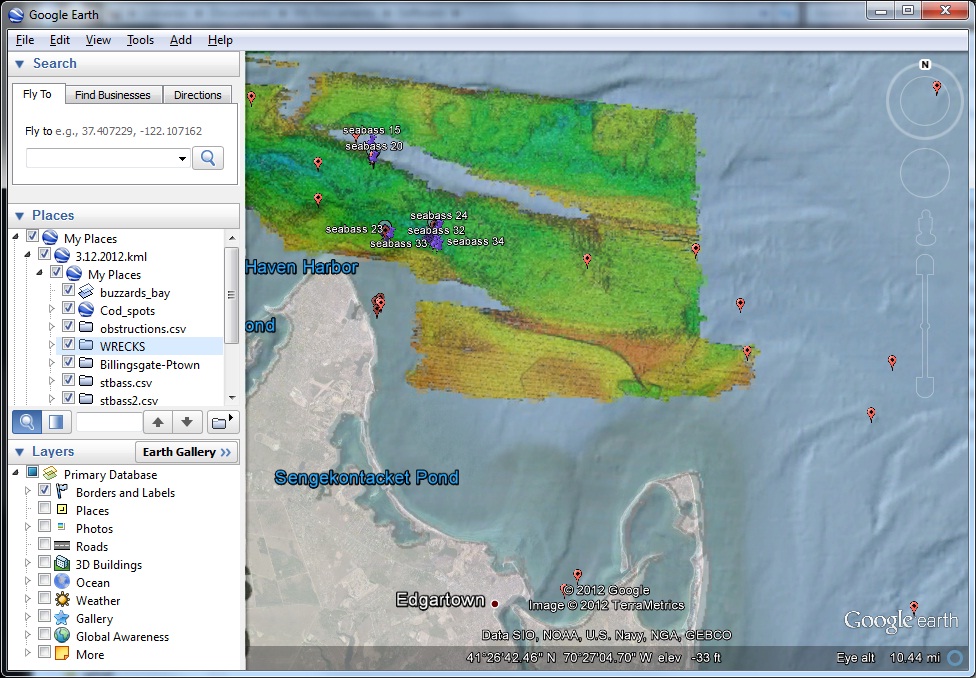Image resolution: width=976 pixels, height=678 pixels.
Task: Click the Places panel find magnifier button
Action: pyautogui.click(x=27, y=422)
